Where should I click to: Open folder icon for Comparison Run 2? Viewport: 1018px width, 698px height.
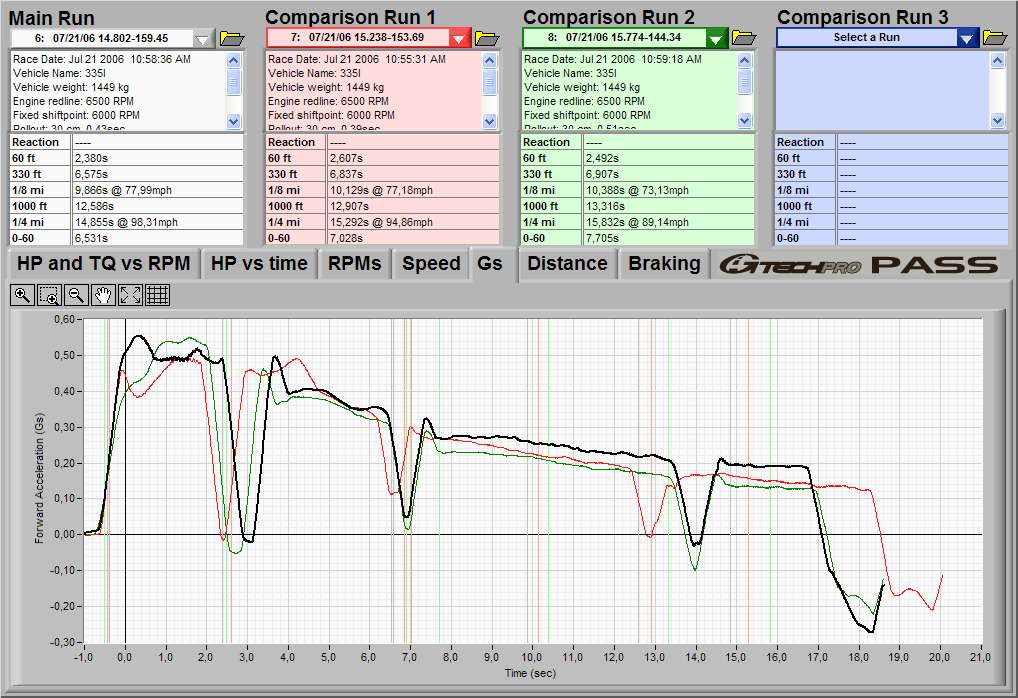pos(744,38)
